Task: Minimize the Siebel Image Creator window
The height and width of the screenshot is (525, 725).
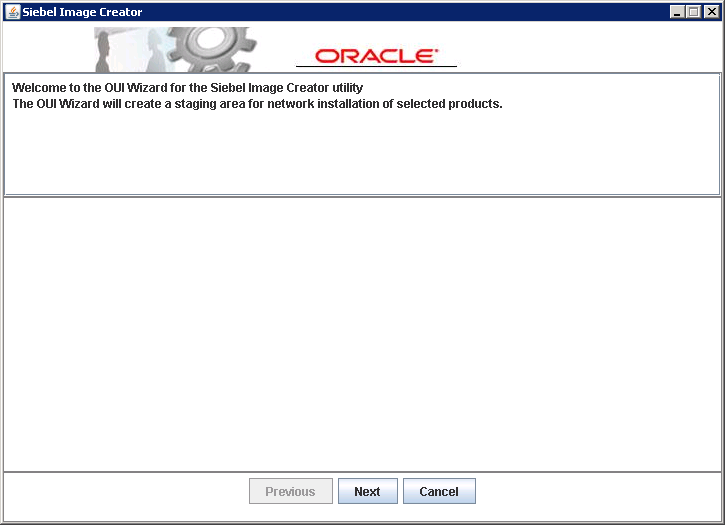Action: pos(677,12)
